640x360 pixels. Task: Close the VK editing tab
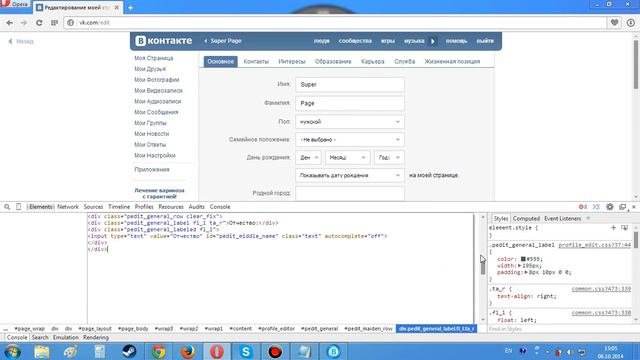tap(117, 7)
